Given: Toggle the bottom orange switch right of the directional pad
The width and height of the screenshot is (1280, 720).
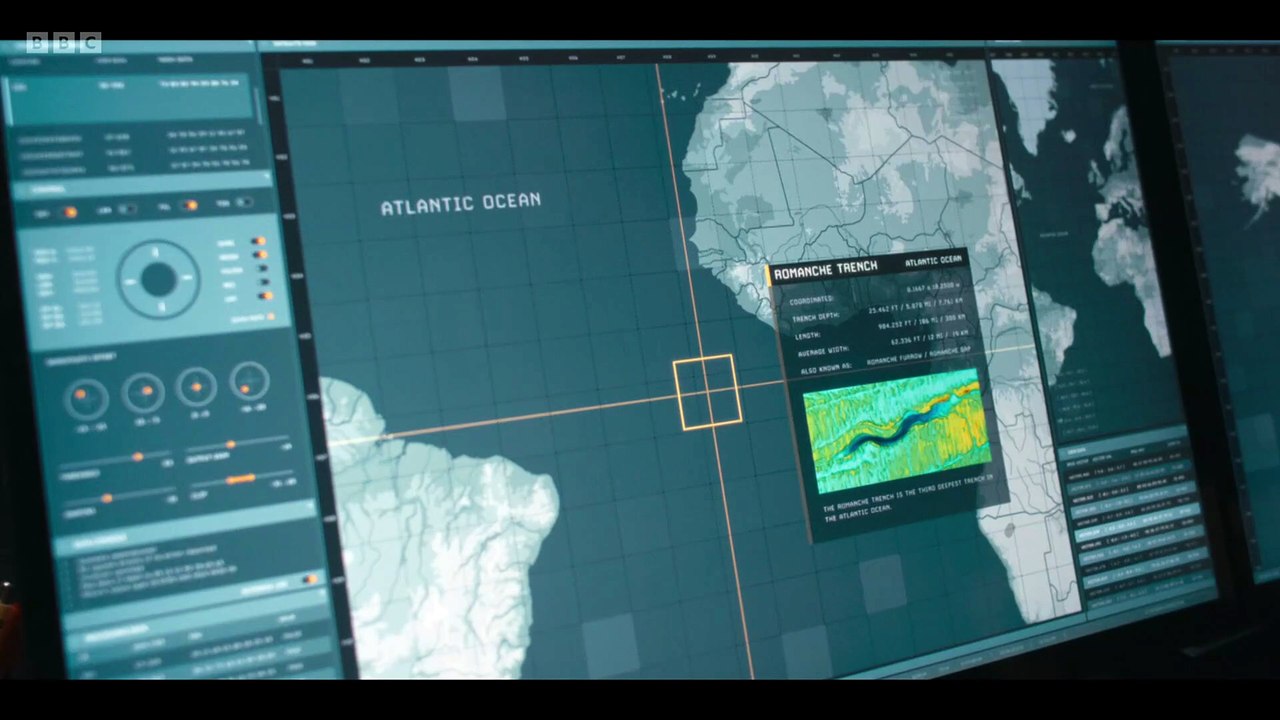Looking at the screenshot, I should (x=265, y=295).
